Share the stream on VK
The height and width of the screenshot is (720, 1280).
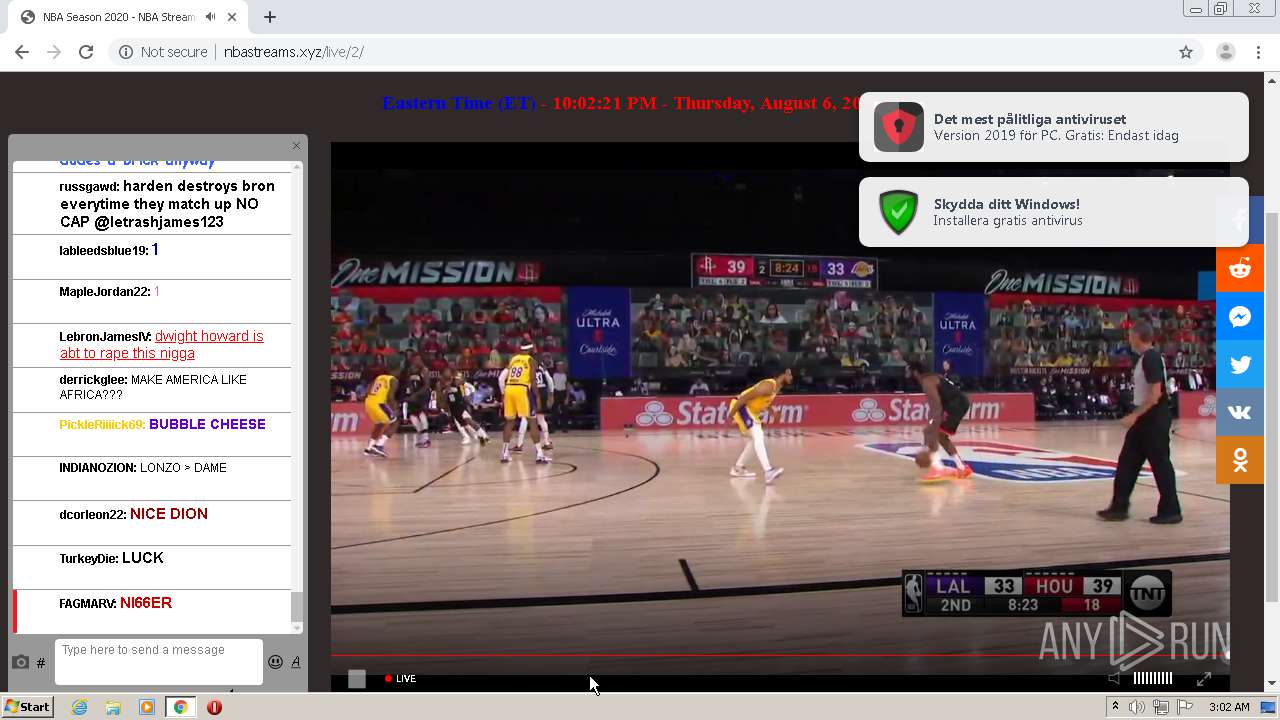pos(1240,412)
